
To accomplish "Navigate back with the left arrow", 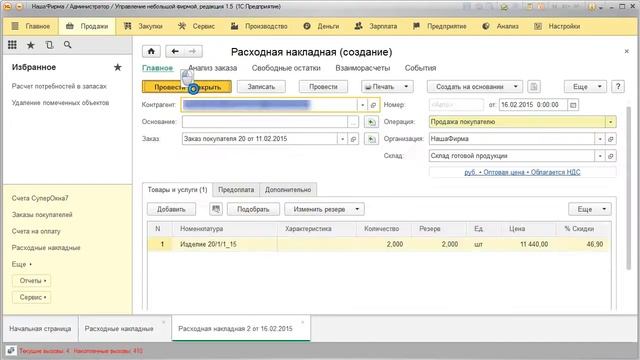I will click(175, 51).
